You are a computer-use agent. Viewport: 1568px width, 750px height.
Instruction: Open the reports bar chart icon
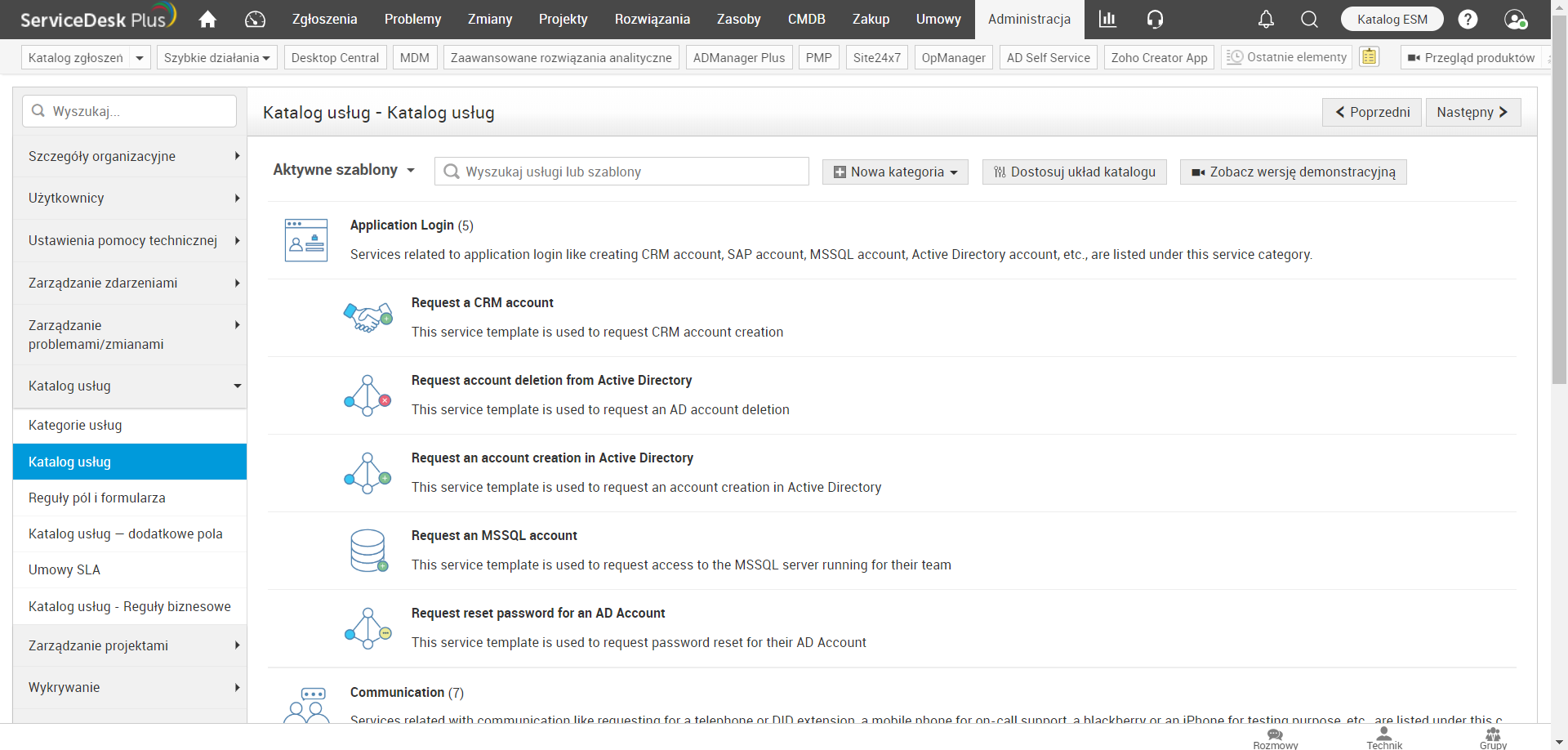(x=1107, y=19)
